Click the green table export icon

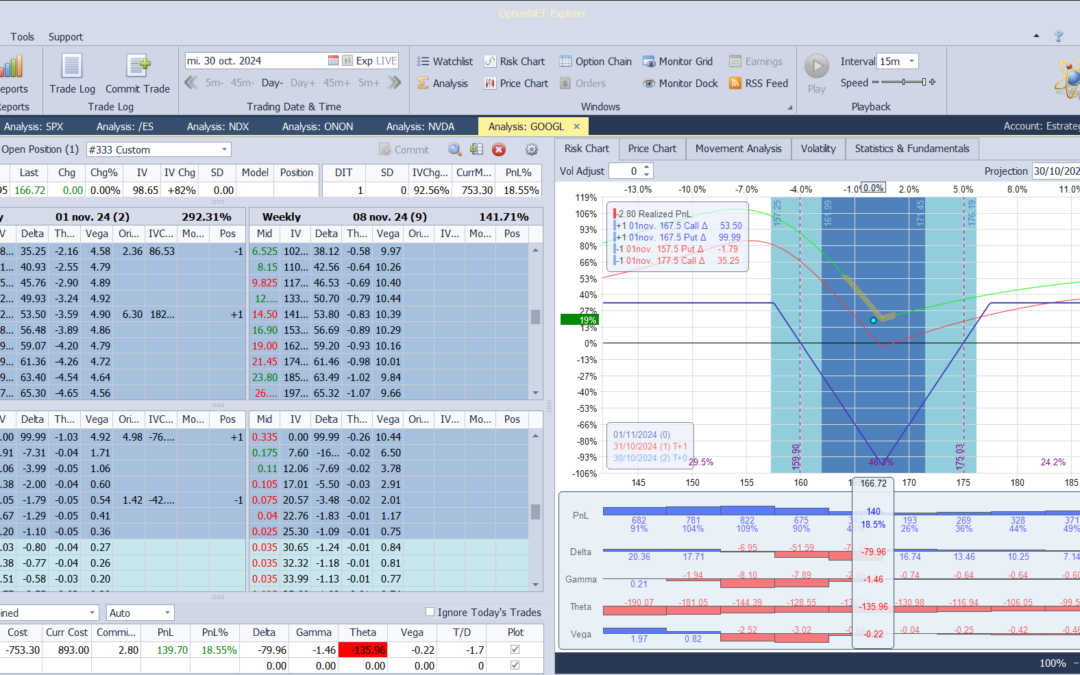pyautogui.click(x=477, y=149)
